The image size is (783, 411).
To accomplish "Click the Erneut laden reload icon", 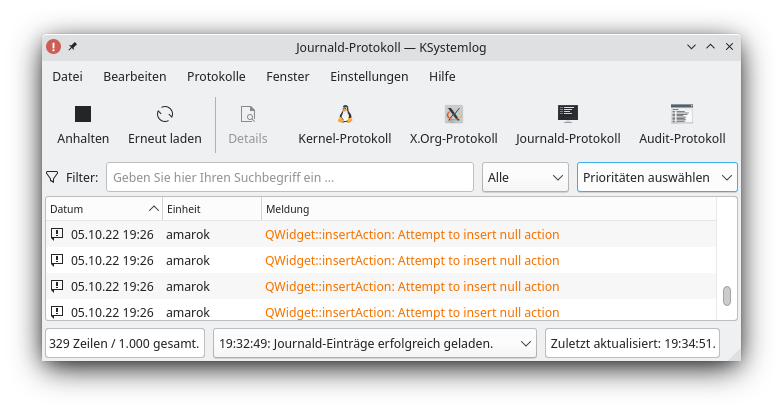I will click(165, 115).
